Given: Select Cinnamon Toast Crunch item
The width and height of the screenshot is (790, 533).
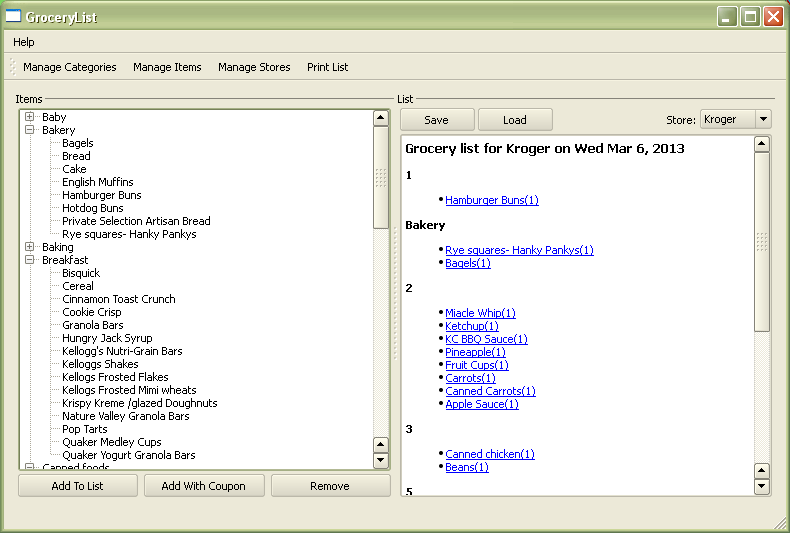Looking at the screenshot, I should (118, 299).
